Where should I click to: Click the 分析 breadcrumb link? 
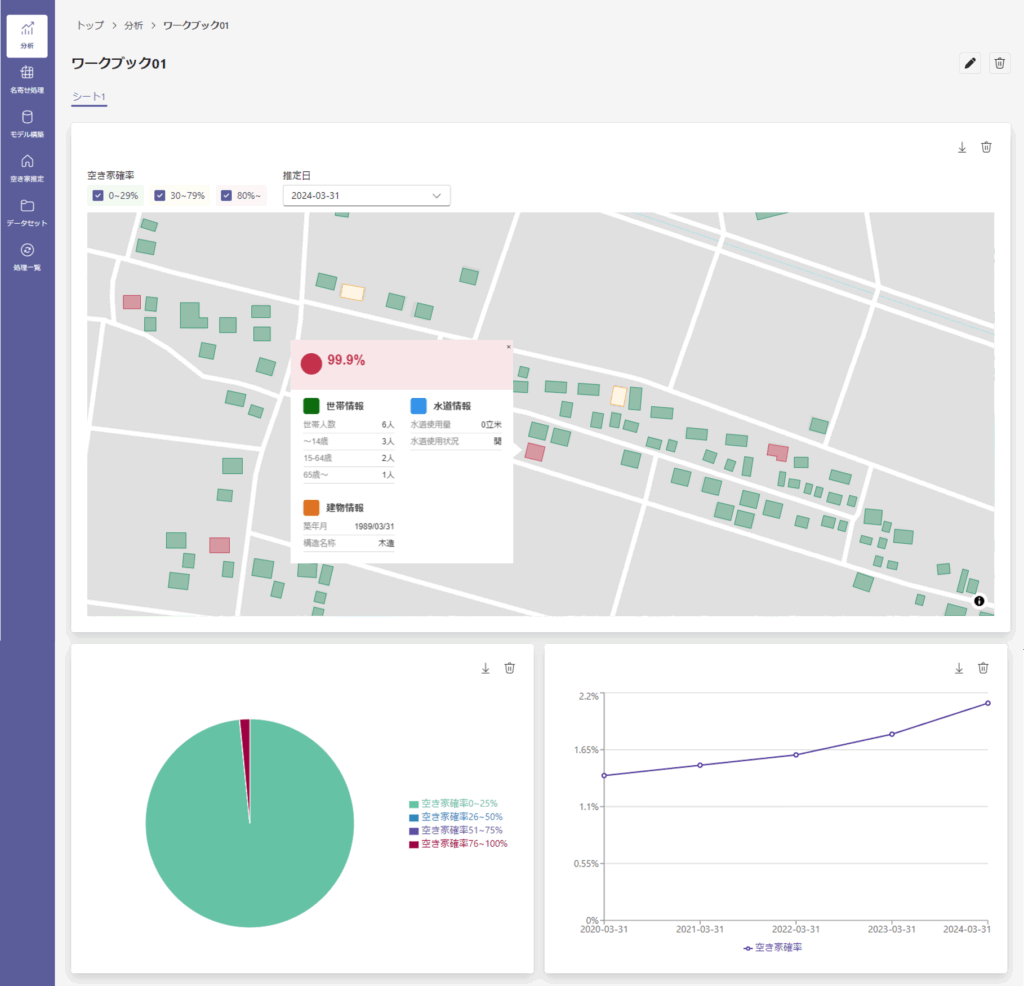133,25
